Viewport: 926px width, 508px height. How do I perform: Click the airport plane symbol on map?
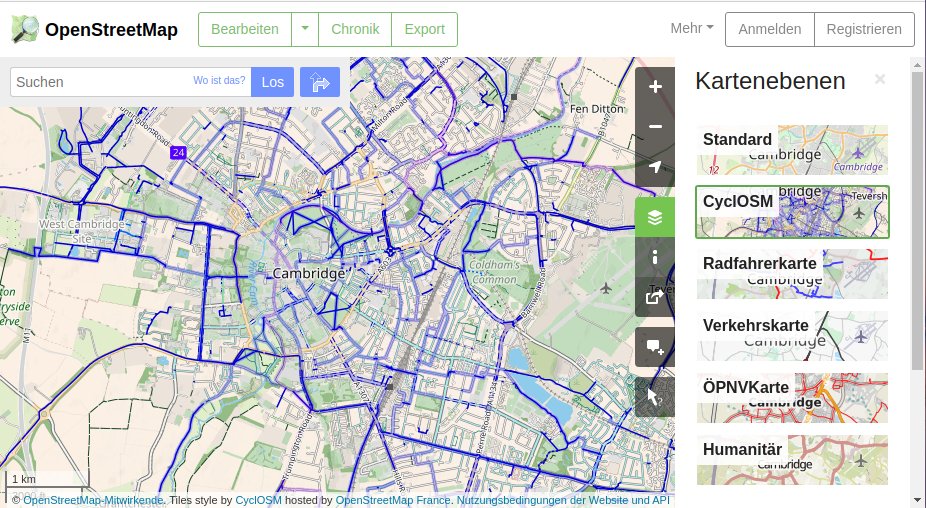coord(605,288)
